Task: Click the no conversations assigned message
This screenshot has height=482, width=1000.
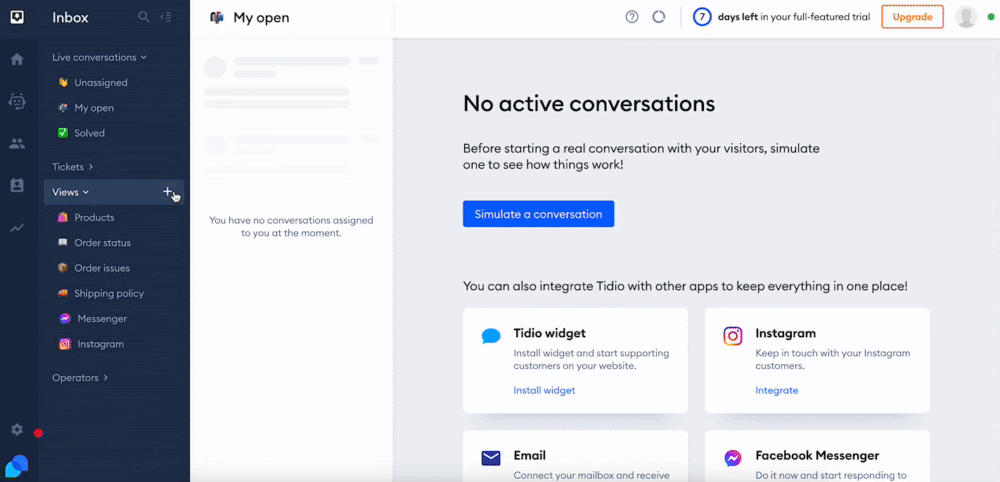Action: point(291,226)
